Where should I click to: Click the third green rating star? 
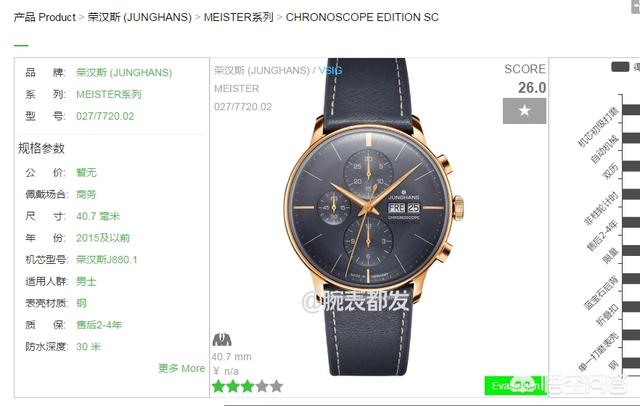pyautogui.click(x=247, y=386)
